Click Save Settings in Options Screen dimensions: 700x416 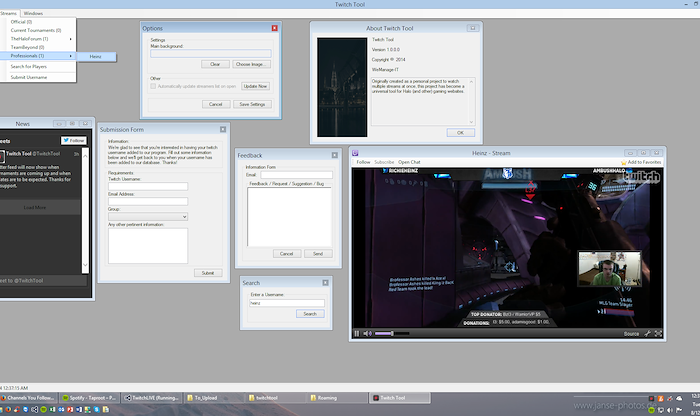point(252,104)
